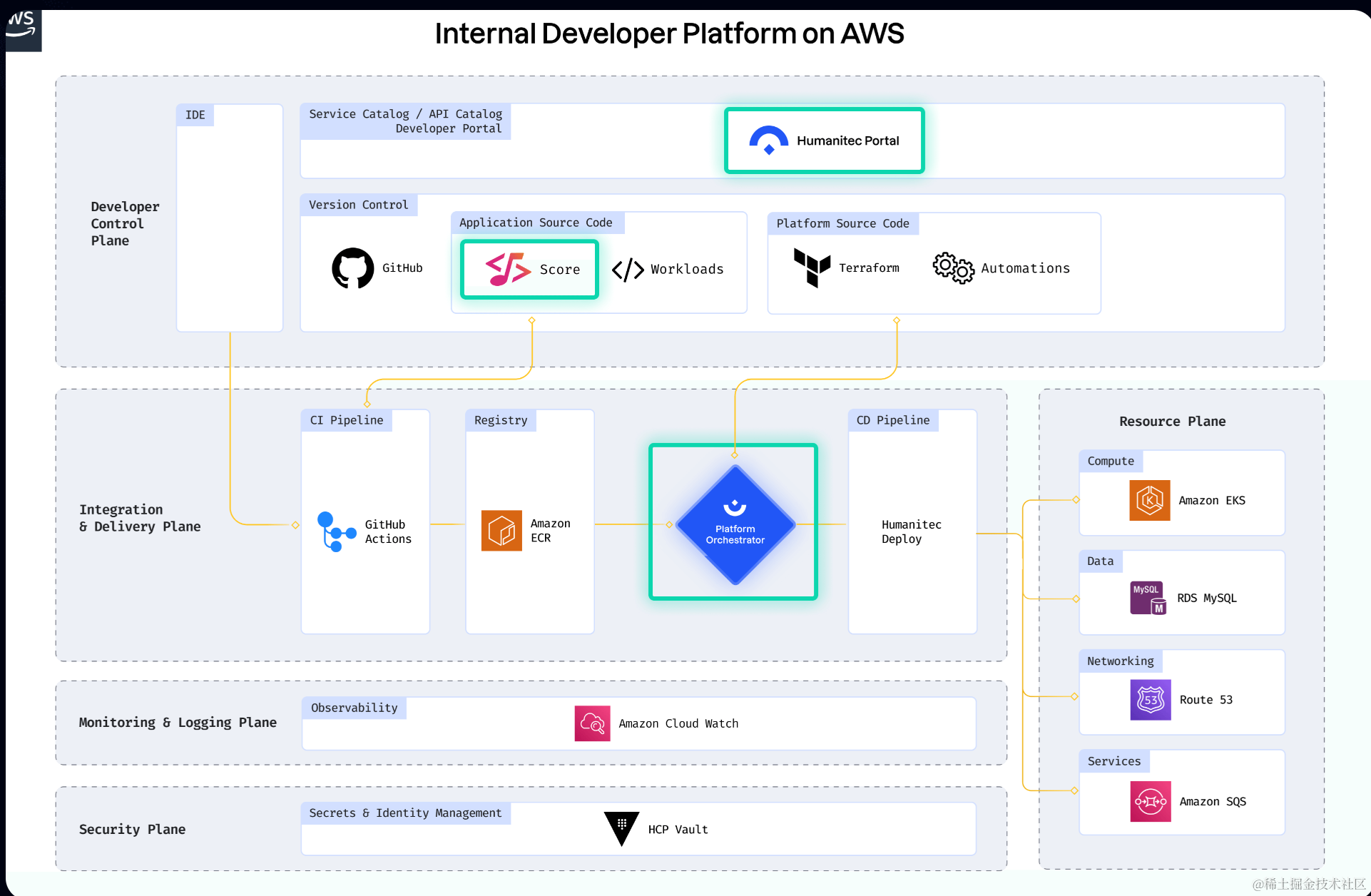Screen dimensions: 1371x896
Task: Select the Humanitec Portal box
Action: (824, 141)
